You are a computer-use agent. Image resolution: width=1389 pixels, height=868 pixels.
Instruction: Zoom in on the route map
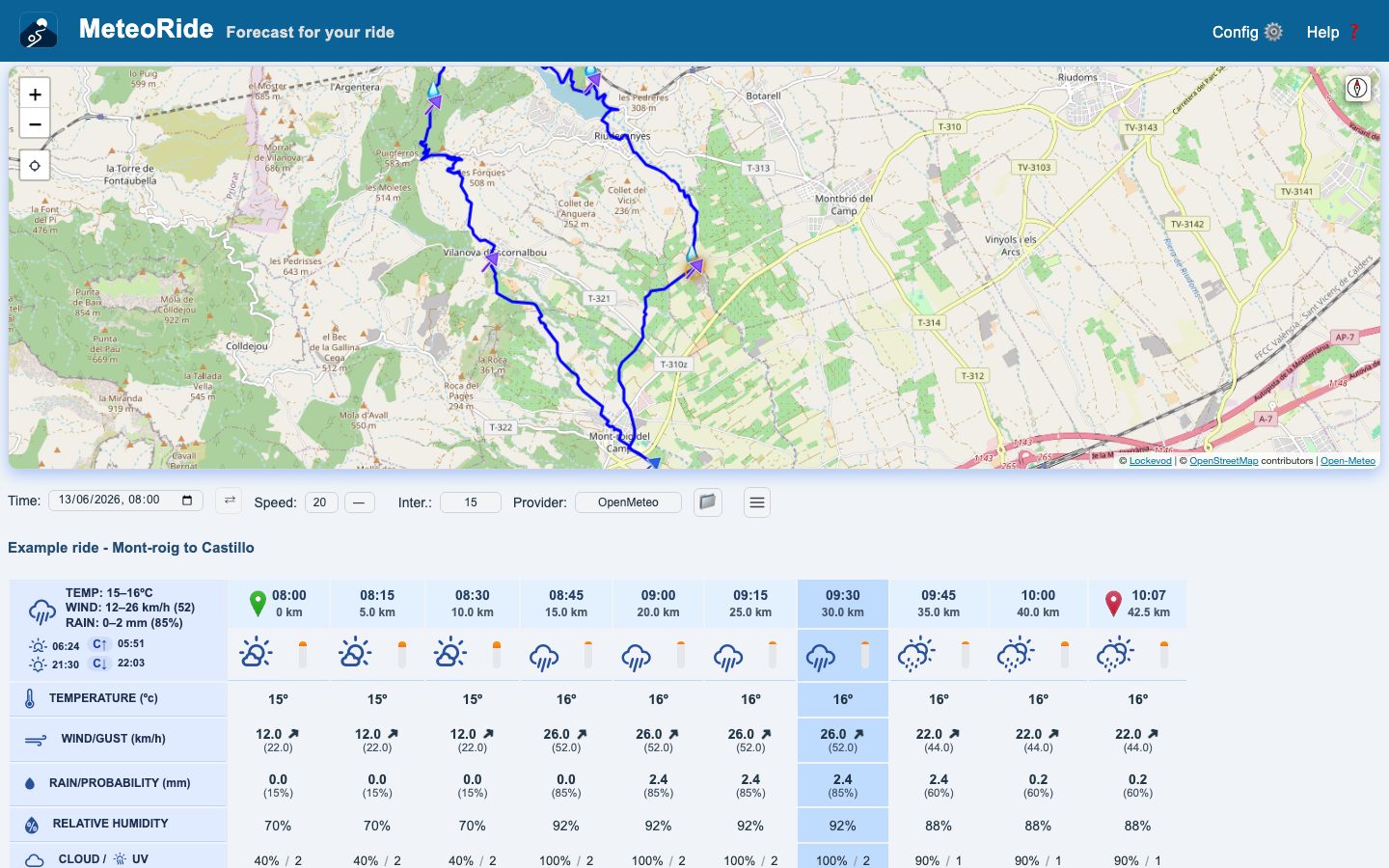click(x=35, y=94)
